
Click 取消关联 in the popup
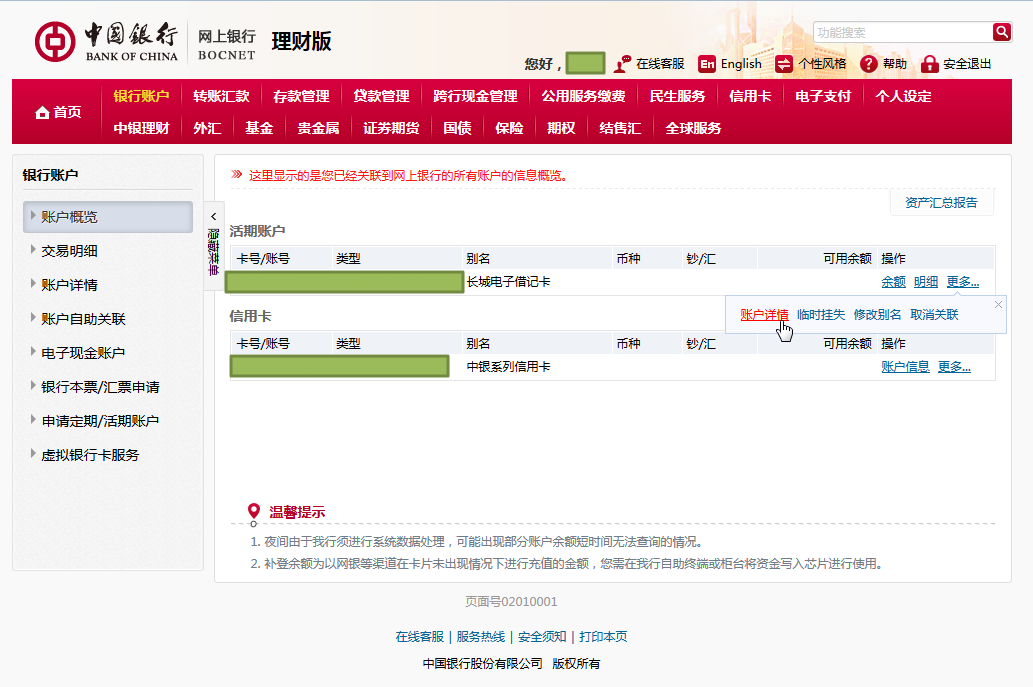point(934,315)
